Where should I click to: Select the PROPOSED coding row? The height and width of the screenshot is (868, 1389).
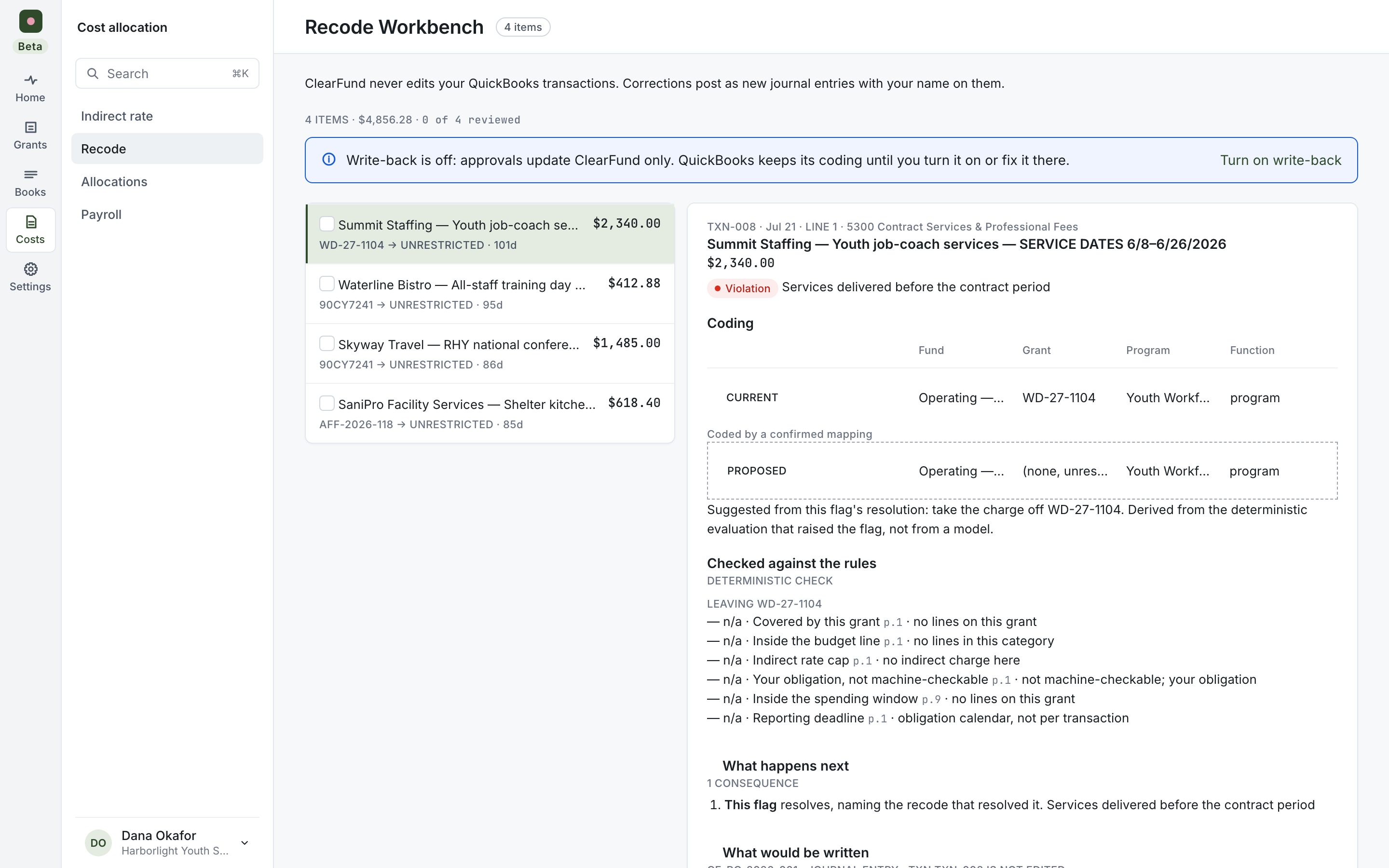point(1021,471)
